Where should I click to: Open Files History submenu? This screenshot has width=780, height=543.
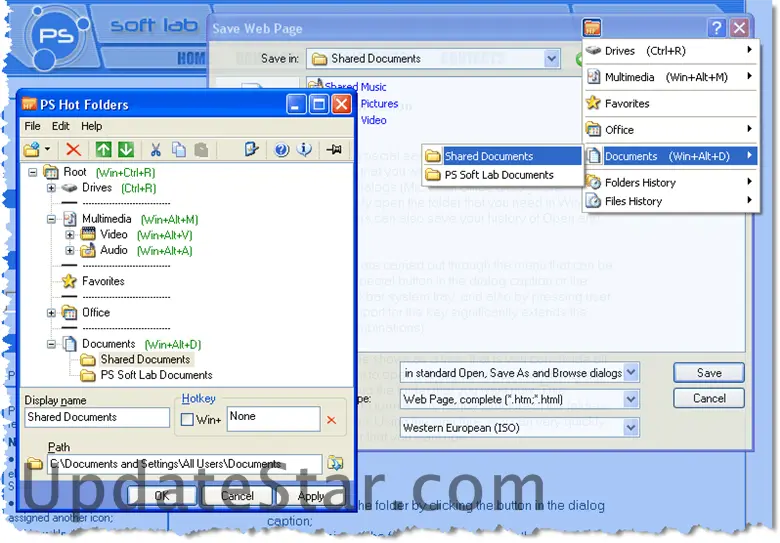(670, 201)
